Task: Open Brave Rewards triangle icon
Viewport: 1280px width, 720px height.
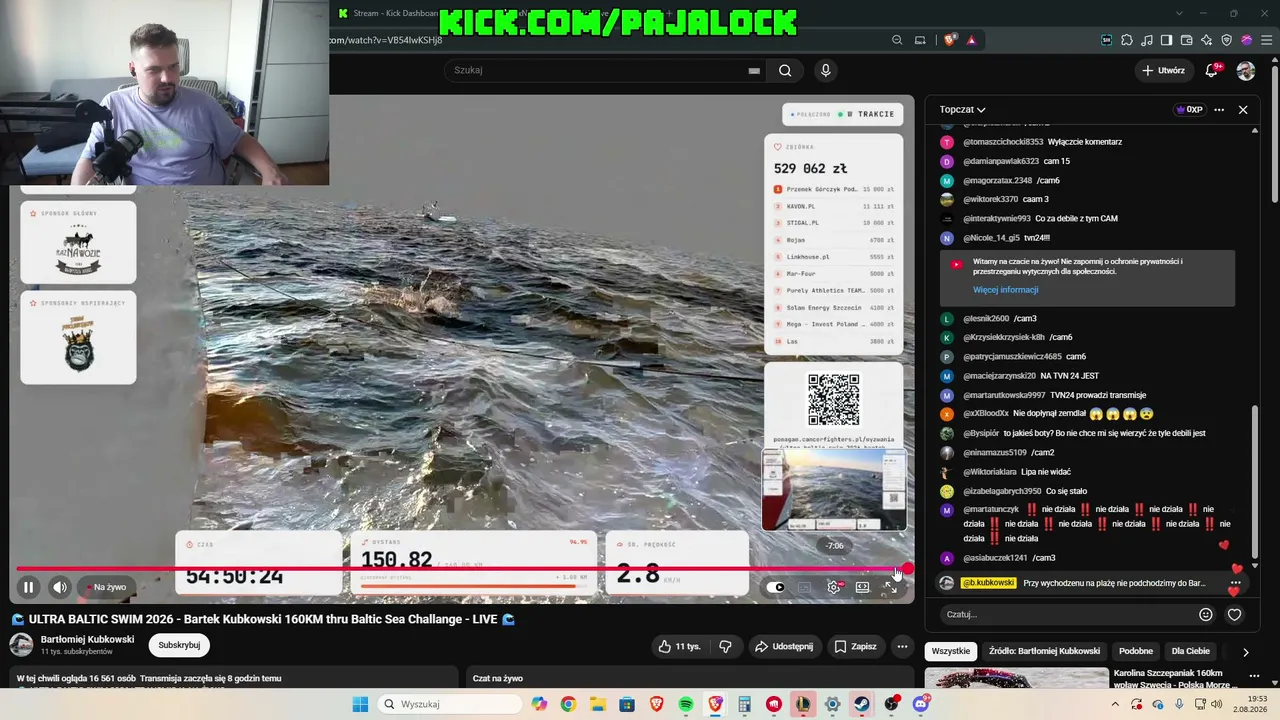Action: pyautogui.click(x=971, y=40)
